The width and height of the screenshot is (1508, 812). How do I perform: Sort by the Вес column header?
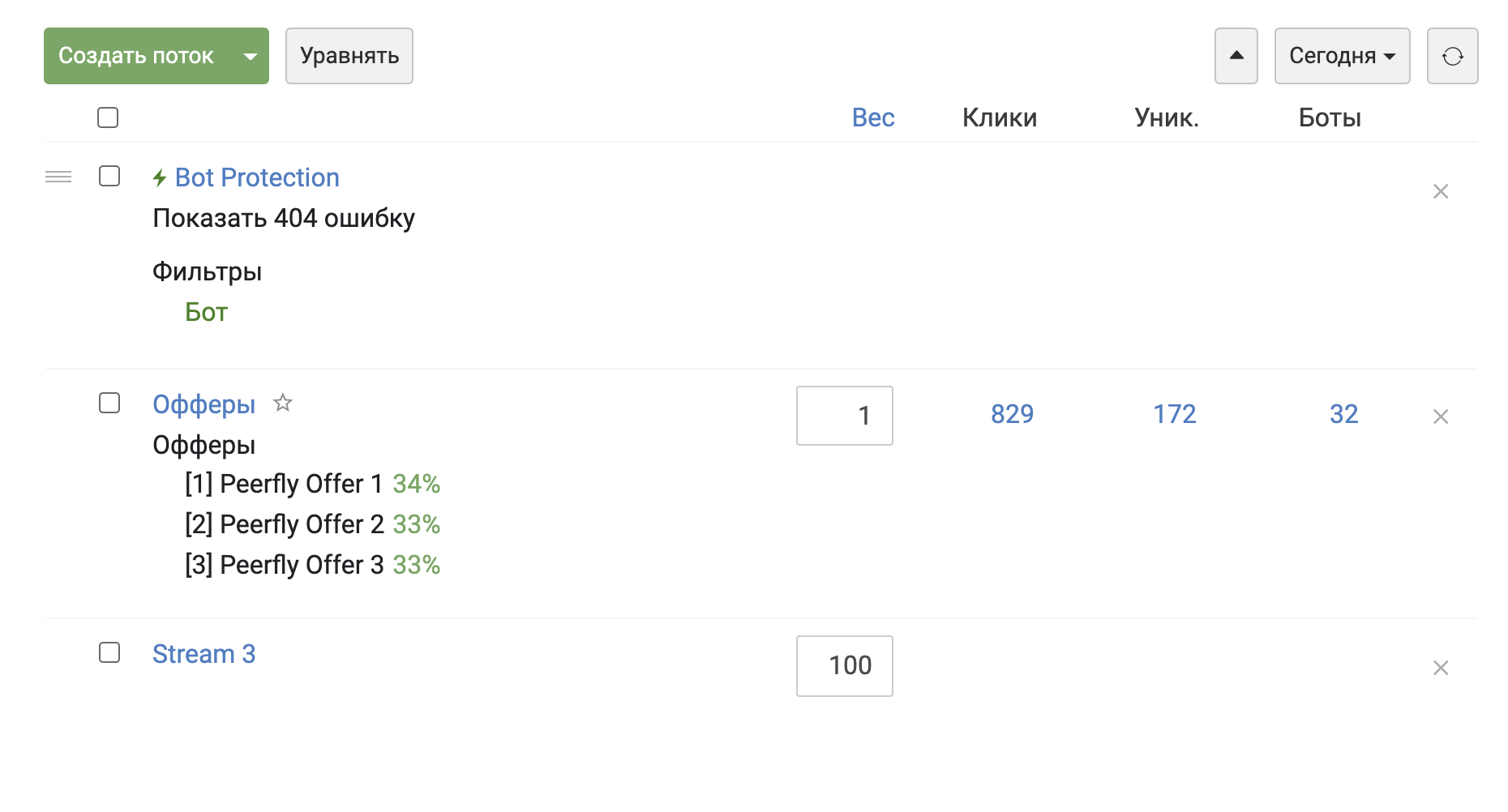[873, 118]
